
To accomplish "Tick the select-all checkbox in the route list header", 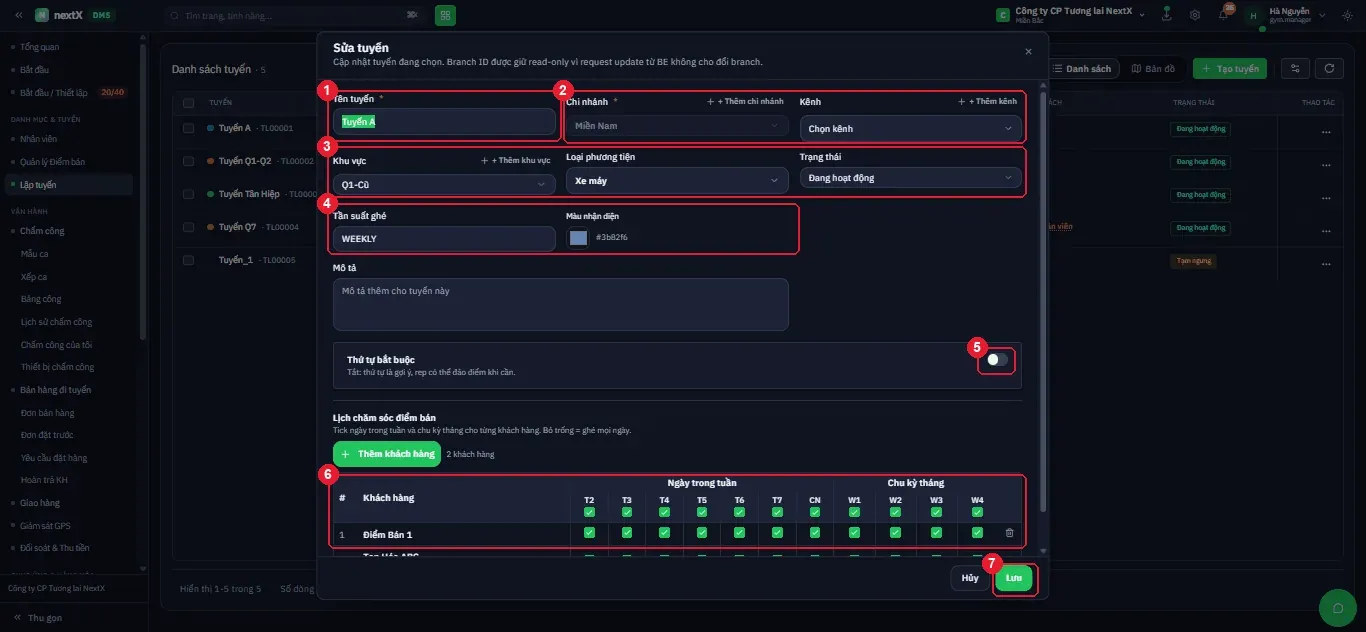I will click(x=188, y=102).
